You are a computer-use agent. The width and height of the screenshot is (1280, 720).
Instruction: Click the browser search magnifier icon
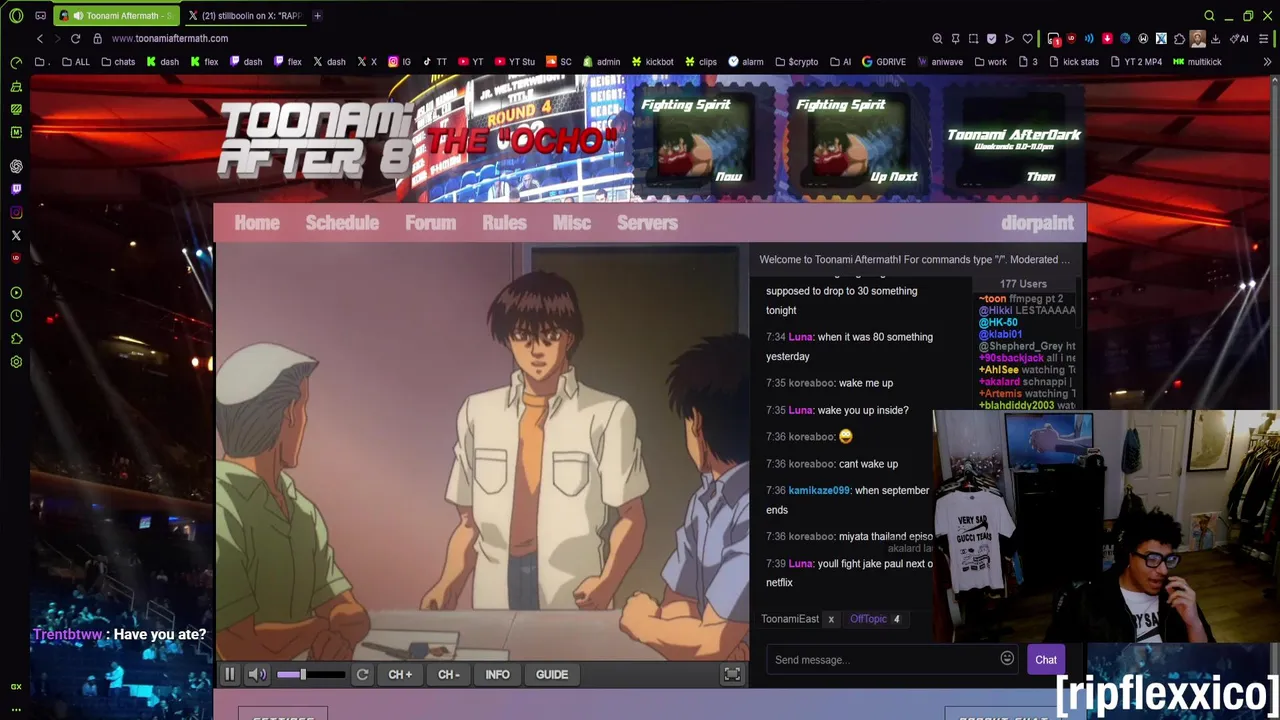coord(1209,16)
